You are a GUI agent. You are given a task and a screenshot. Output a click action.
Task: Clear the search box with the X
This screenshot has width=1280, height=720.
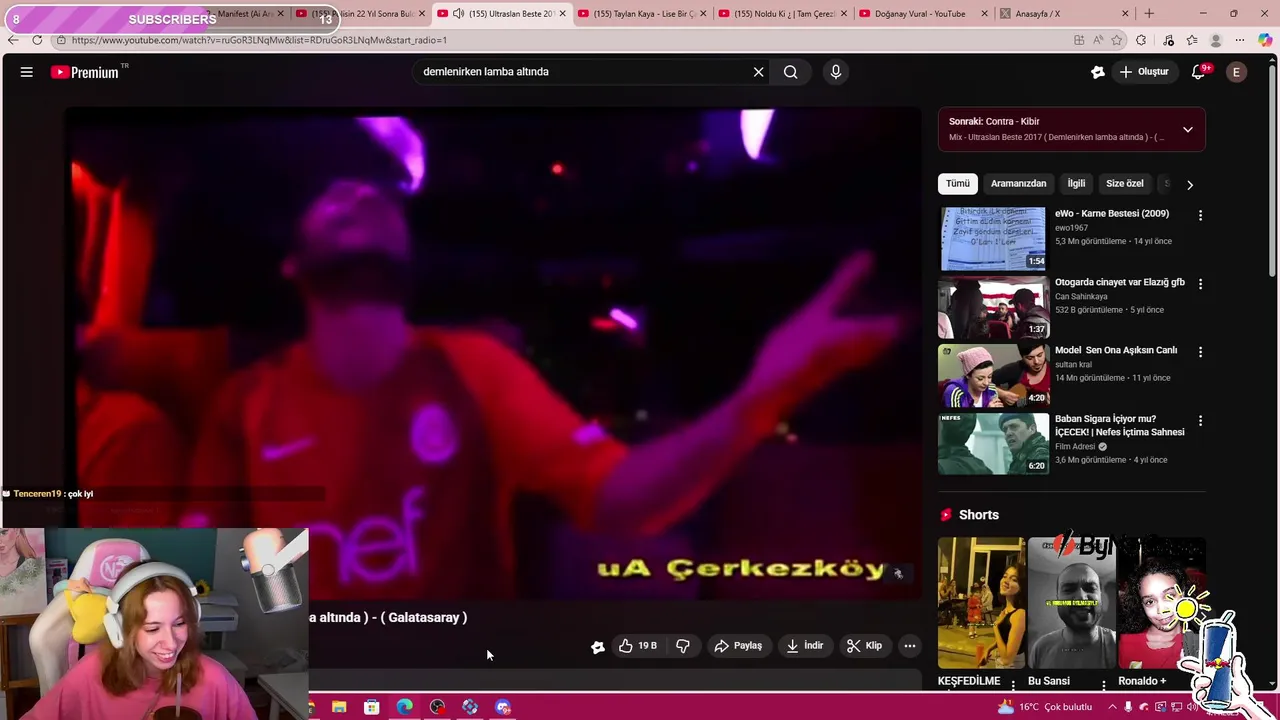click(x=758, y=72)
